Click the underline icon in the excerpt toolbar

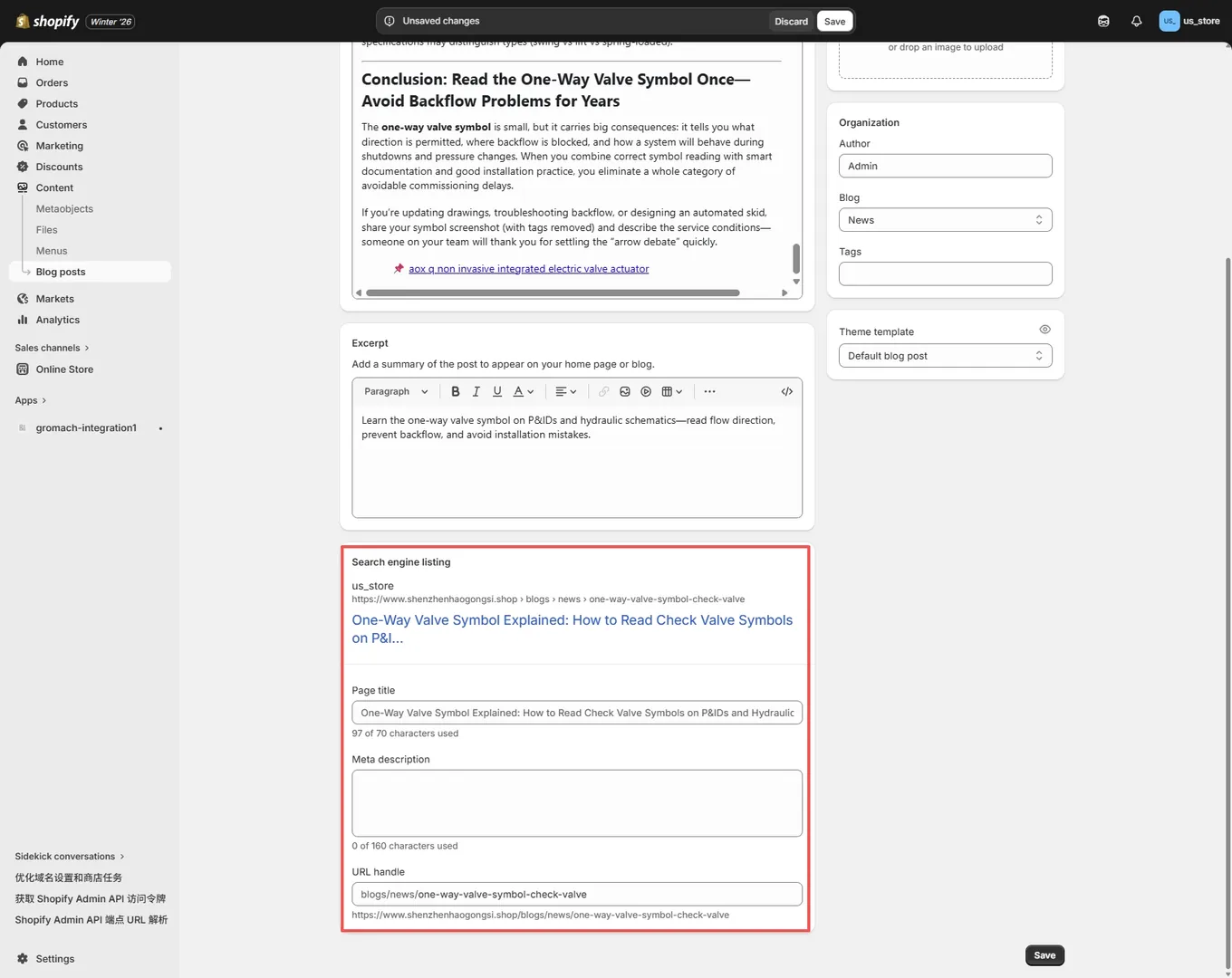click(x=496, y=392)
